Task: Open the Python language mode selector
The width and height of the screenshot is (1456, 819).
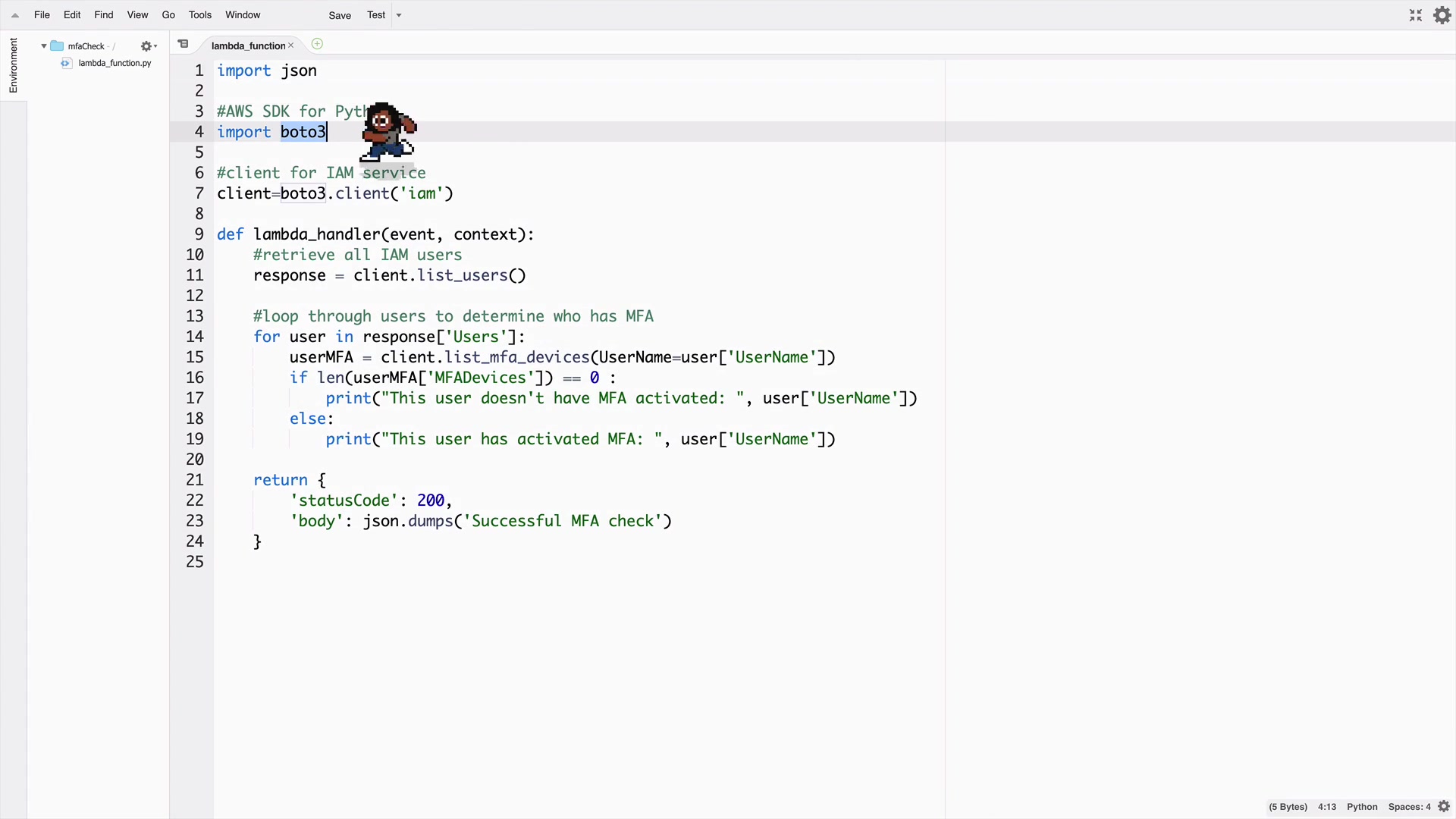Action: (1361, 807)
